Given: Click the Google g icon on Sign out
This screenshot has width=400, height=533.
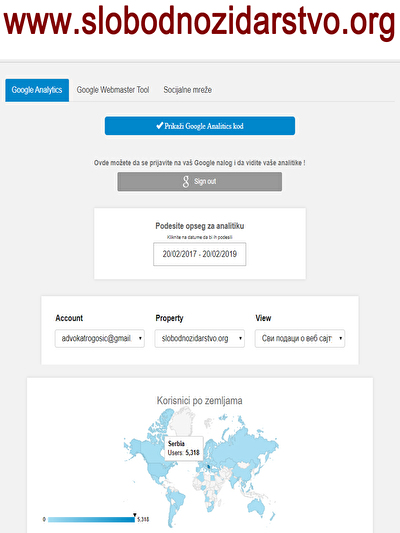Looking at the screenshot, I should [186, 182].
